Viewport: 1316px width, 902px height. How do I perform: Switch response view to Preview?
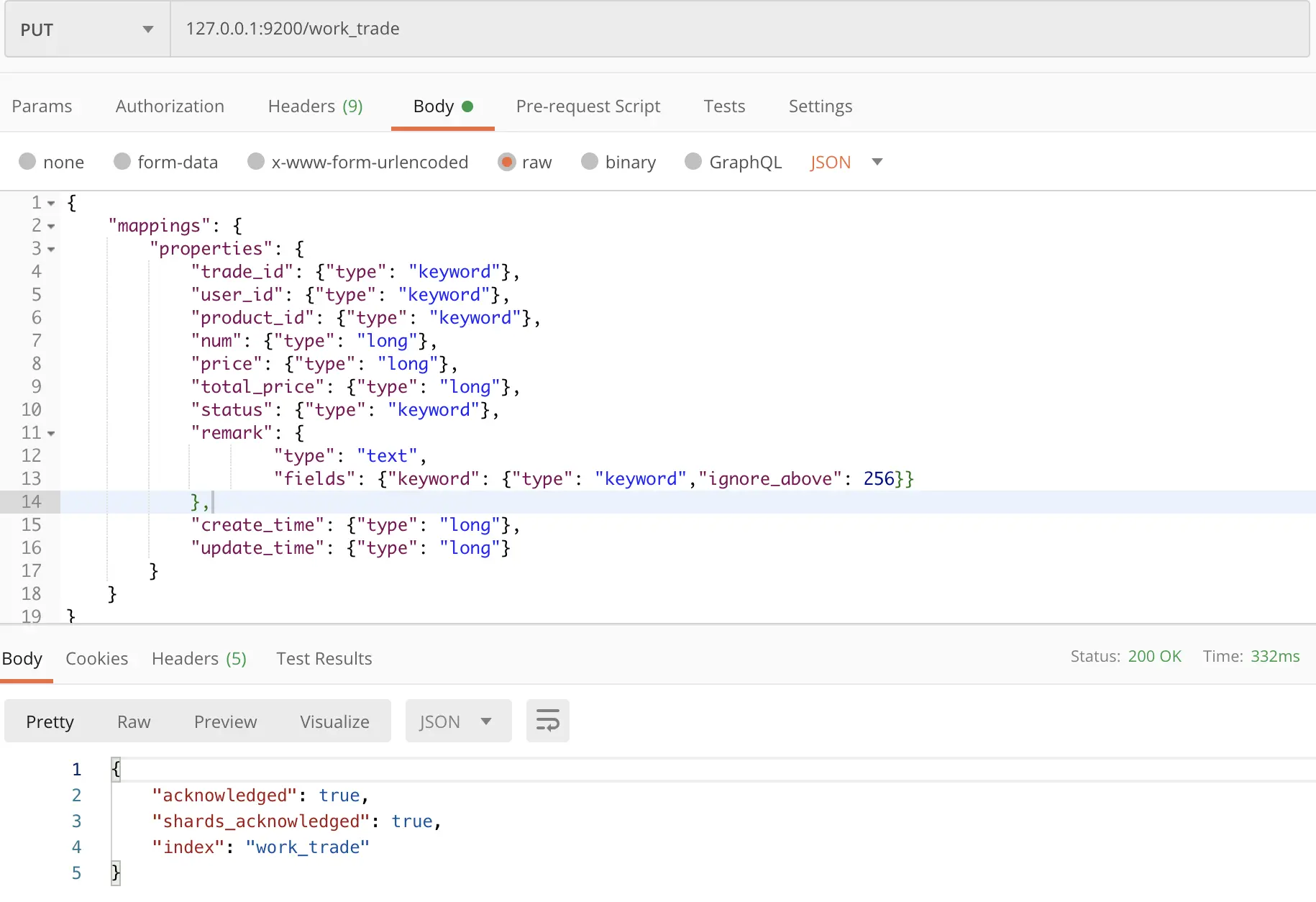pyautogui.click(x=225, y=721)
